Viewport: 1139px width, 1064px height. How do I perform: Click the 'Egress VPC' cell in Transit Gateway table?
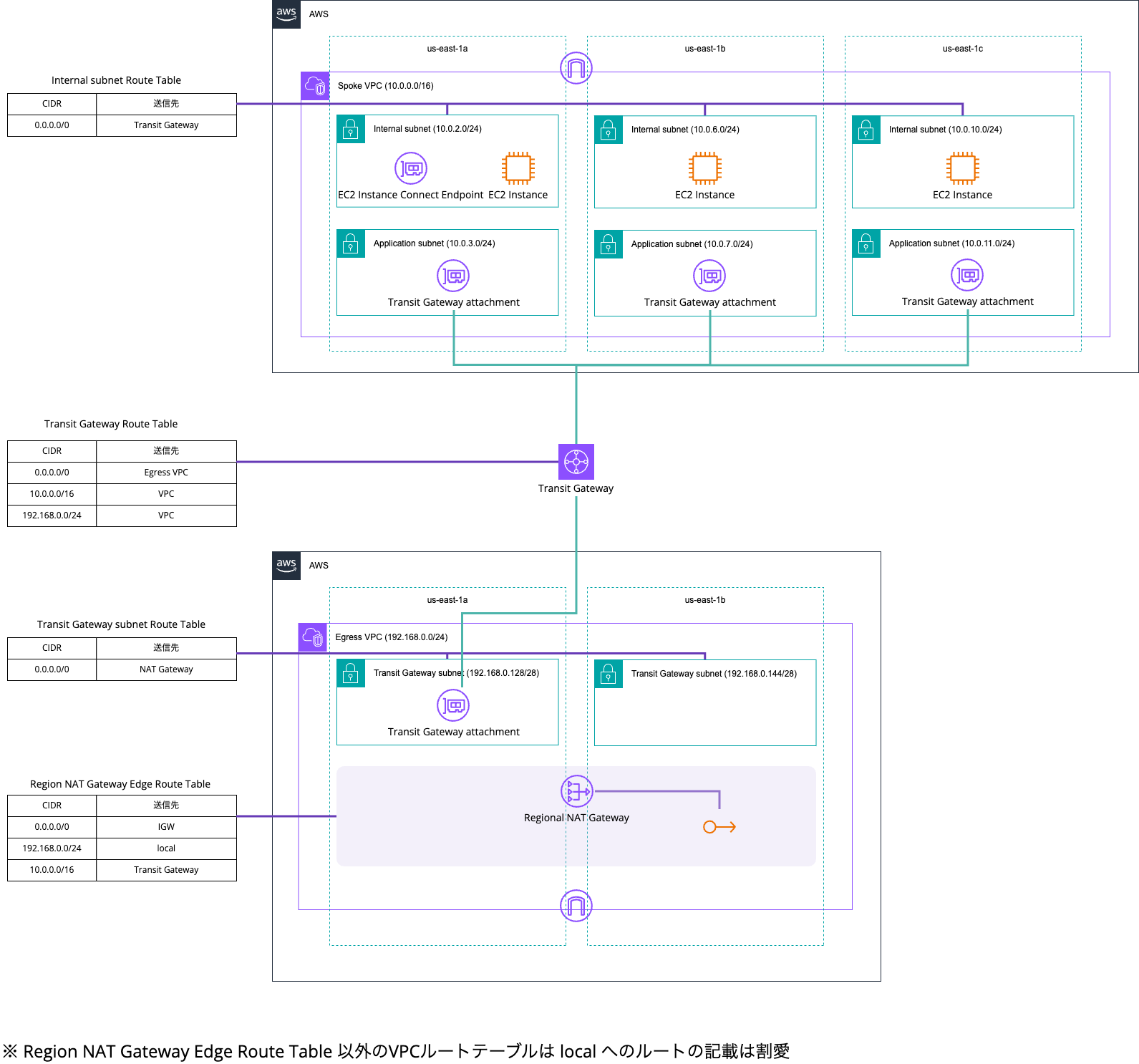click(166, 473)
